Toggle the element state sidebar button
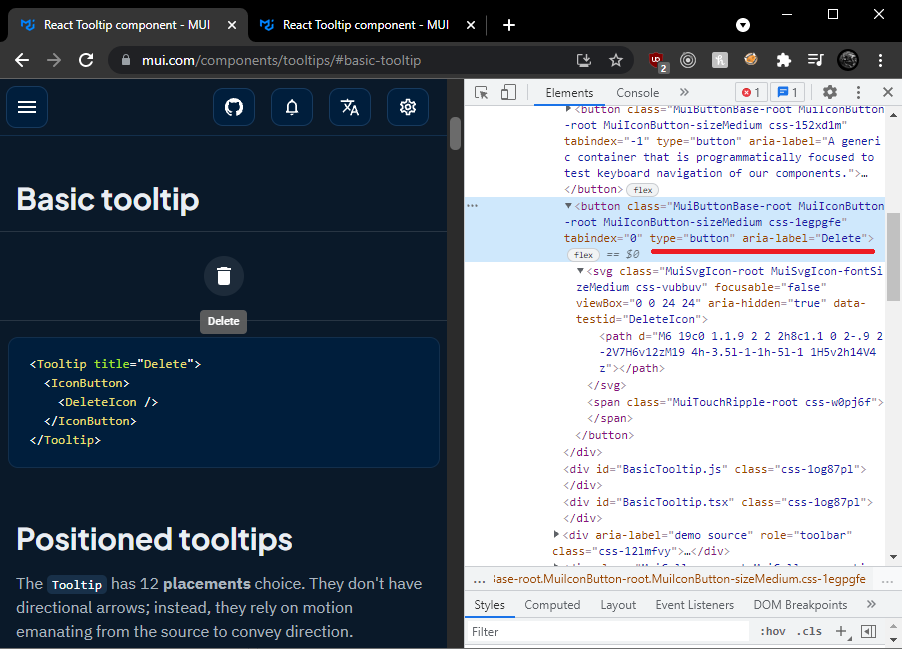This screenshot has width=902, height=649. click(x=868, y=631)
